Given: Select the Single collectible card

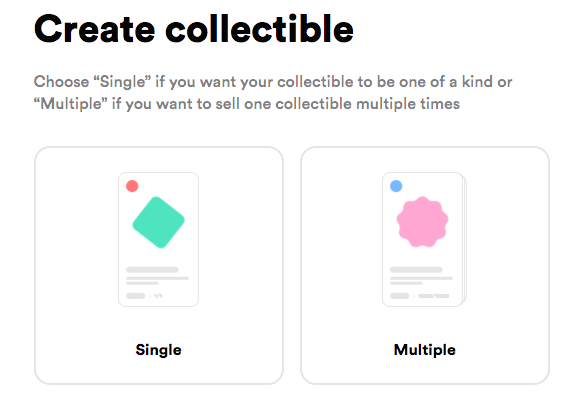Looking at the screenshot, I should (159, 265).
